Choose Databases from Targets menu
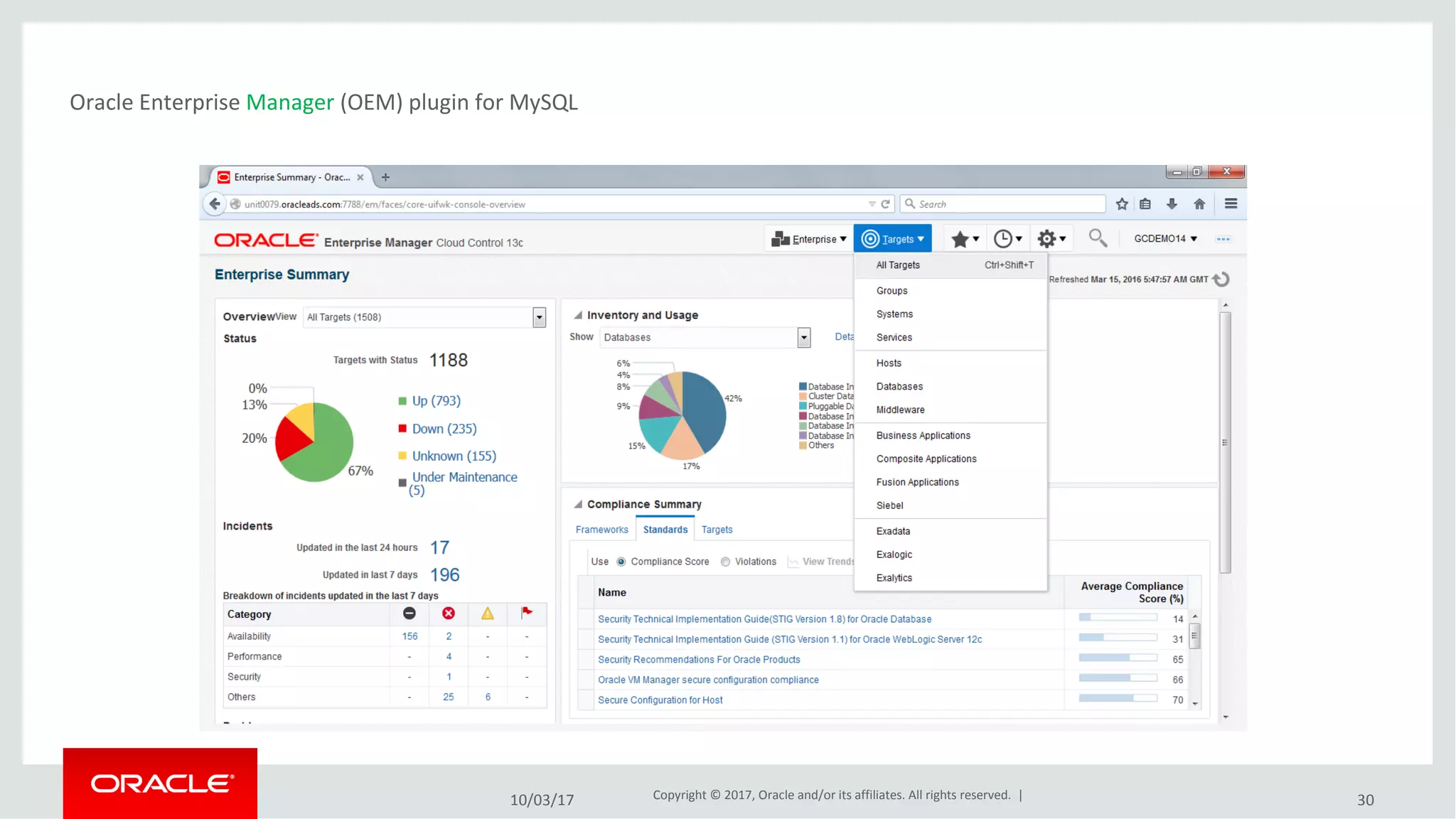 951,387
